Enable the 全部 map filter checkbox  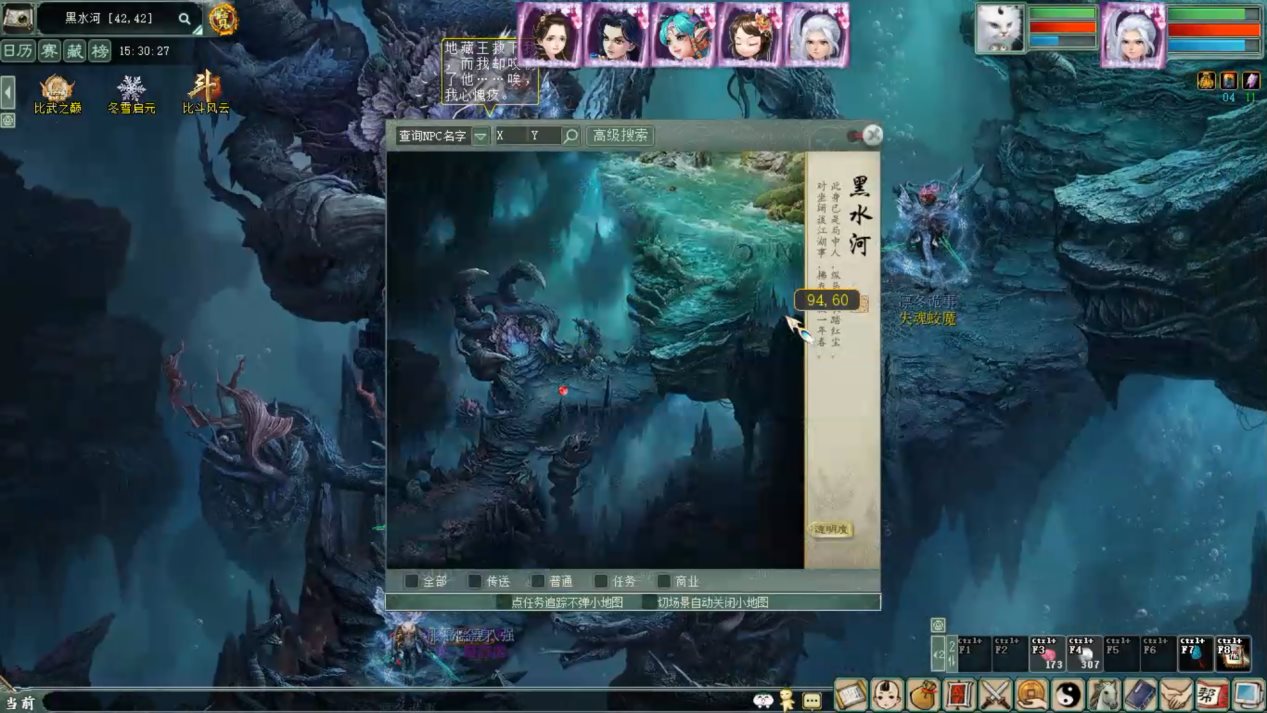tap(411, 581)
